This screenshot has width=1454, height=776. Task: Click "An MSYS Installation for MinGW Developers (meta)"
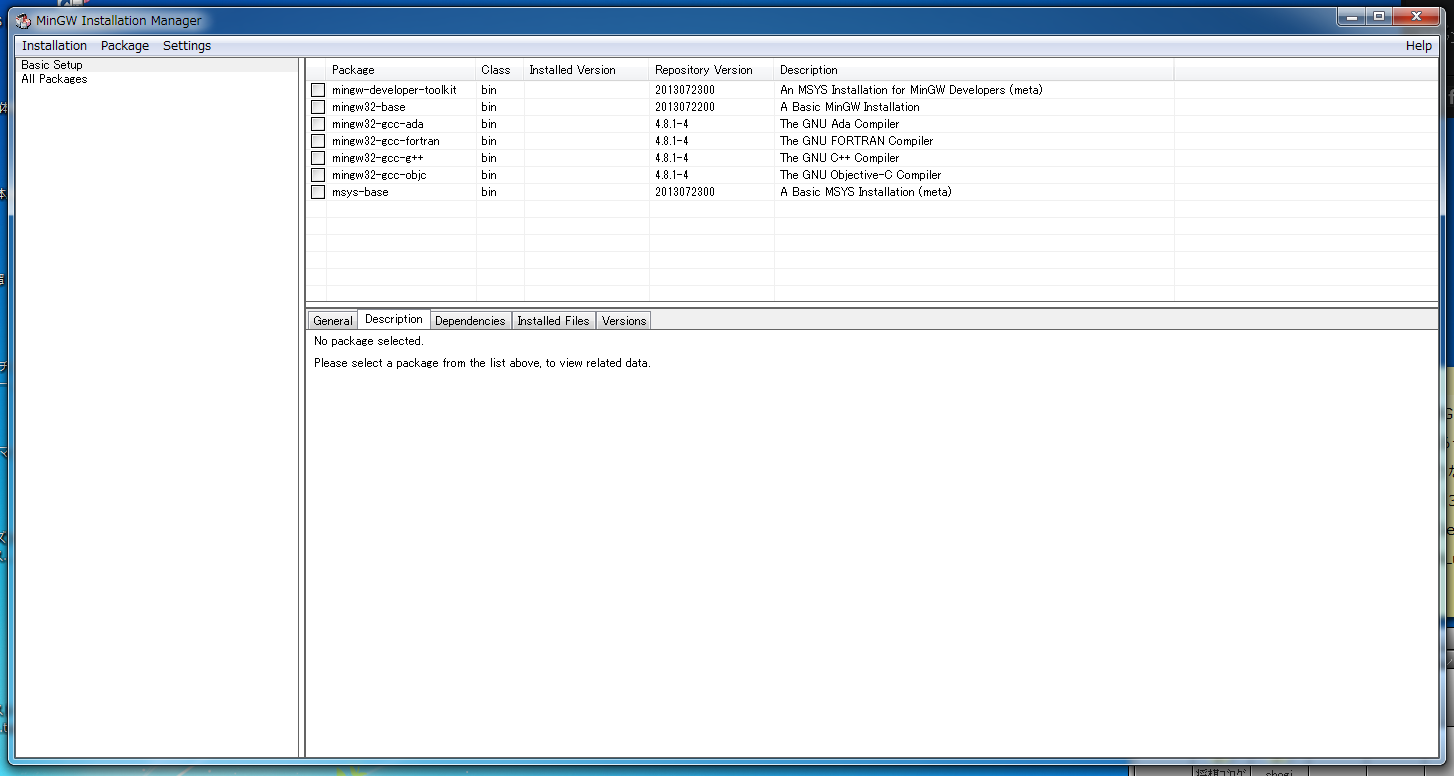(911, 90)
